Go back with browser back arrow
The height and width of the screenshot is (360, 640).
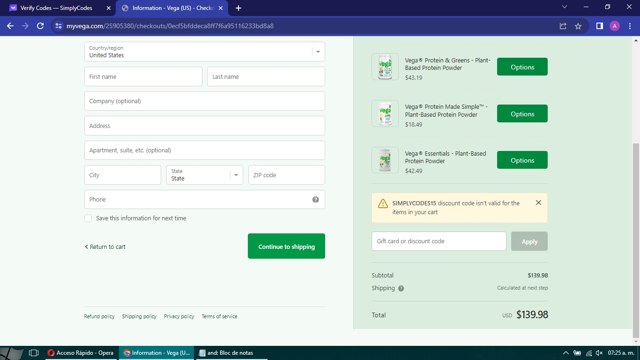click(x=10, y=26)
